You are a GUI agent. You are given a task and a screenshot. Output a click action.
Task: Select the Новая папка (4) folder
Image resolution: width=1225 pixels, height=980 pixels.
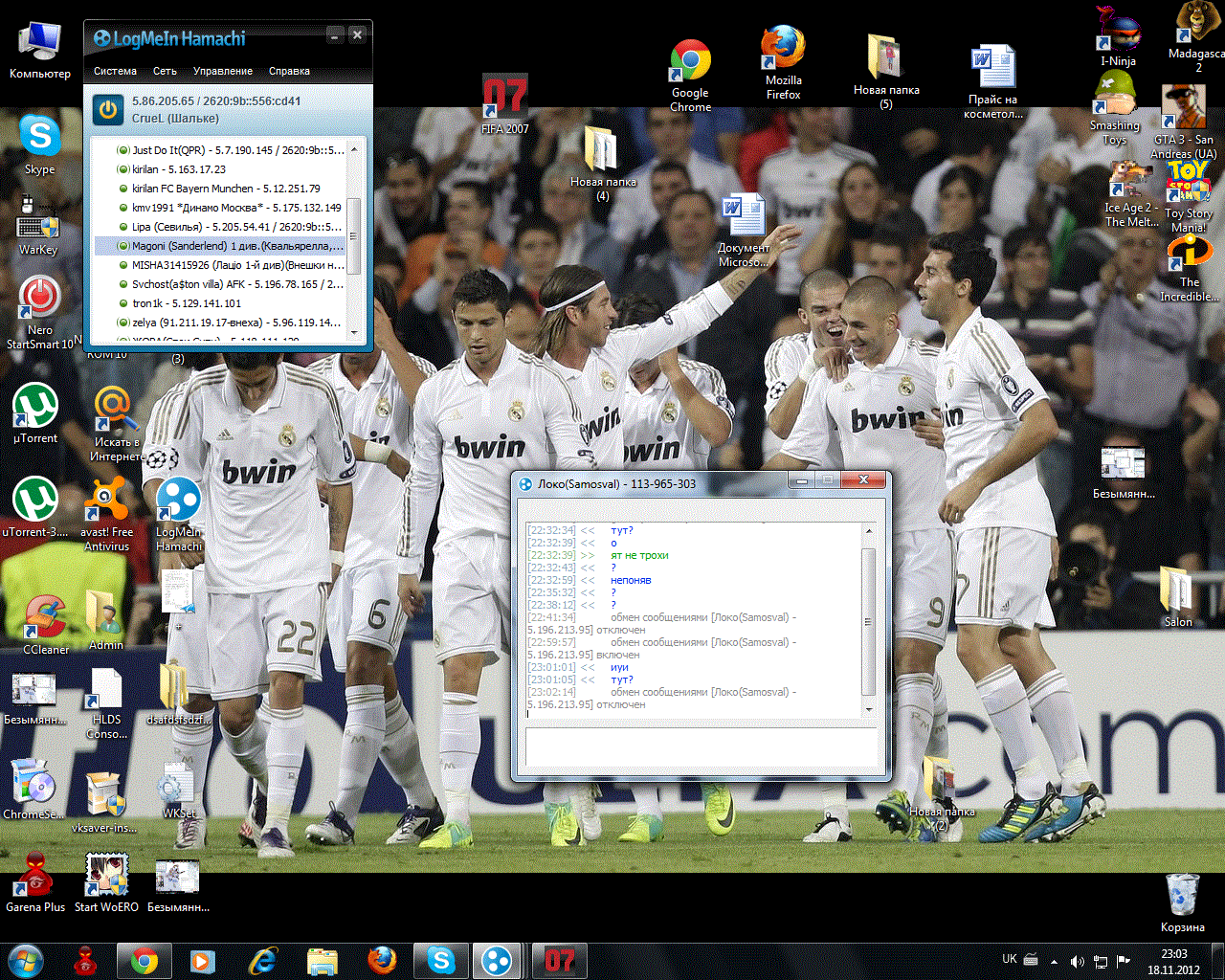(602, 163)
